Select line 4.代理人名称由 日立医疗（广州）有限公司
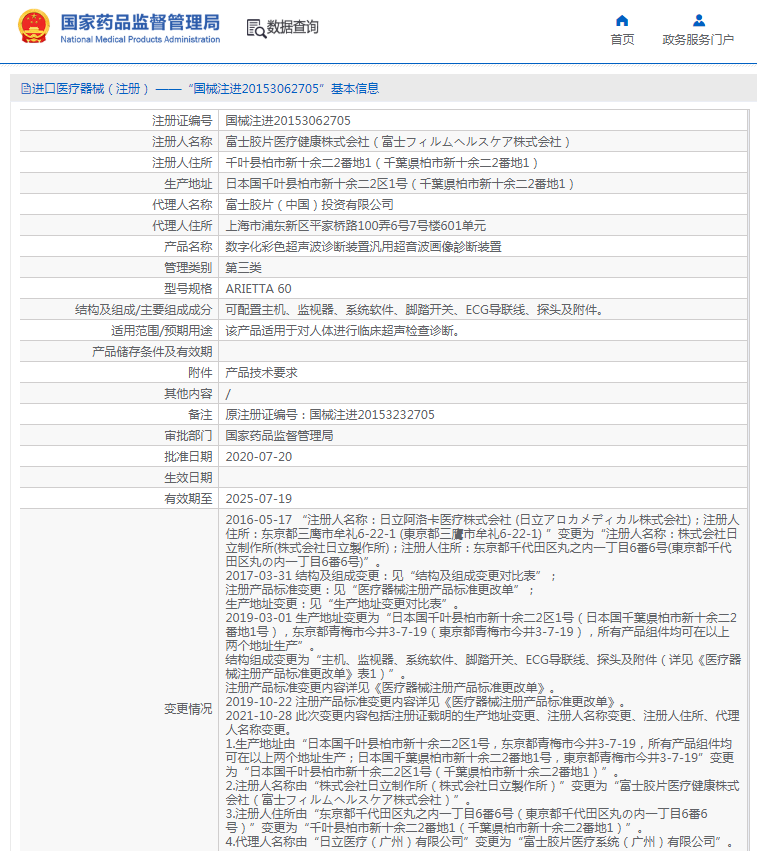This screenshot has height=851, width=757. coord(479,842)
